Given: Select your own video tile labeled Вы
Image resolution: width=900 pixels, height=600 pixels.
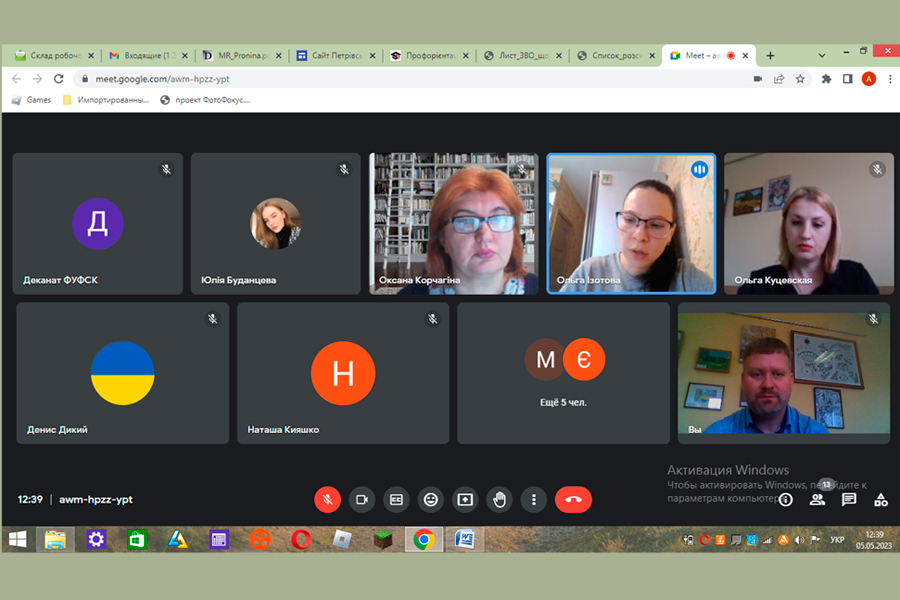Looking at the screenshot, I should pos(784,373).
